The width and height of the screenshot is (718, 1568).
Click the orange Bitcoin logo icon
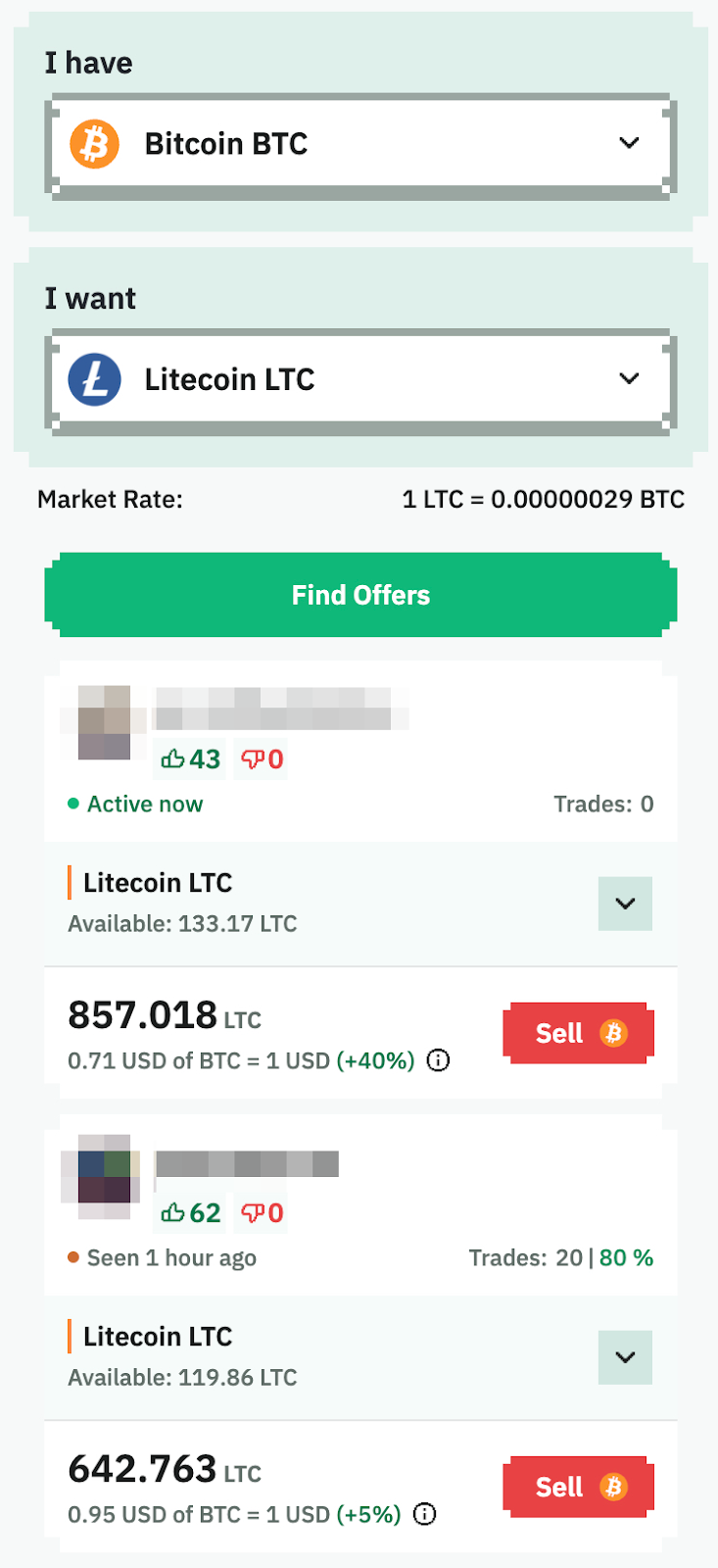point(94,144)
